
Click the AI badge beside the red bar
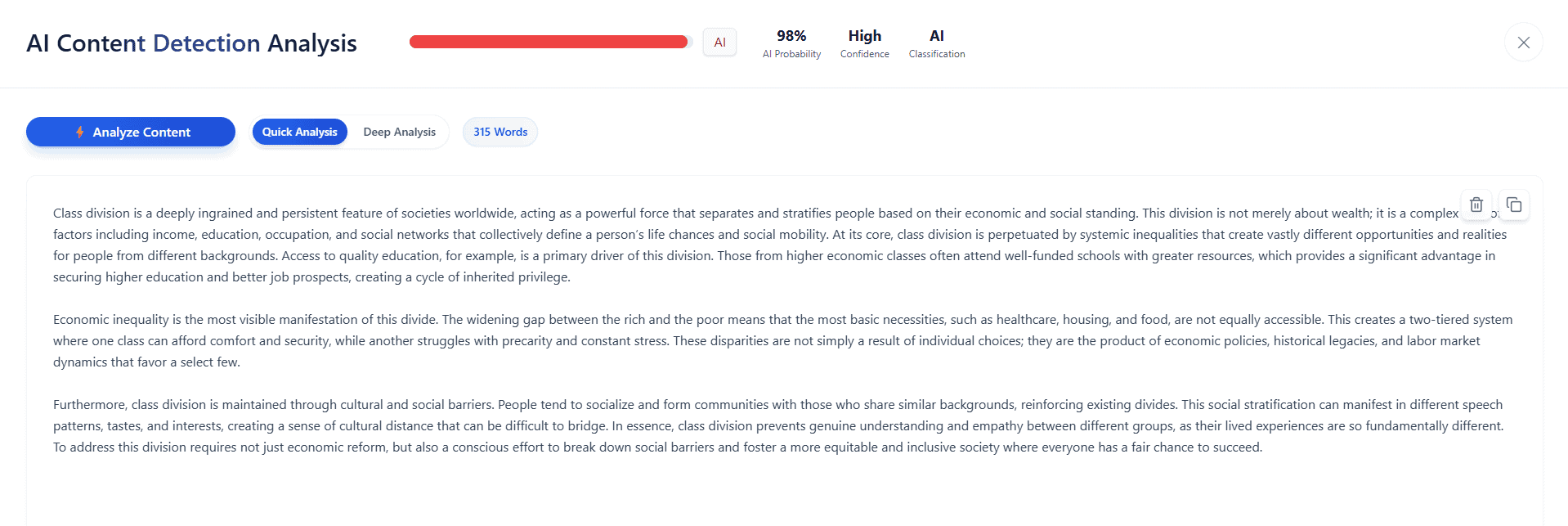coord(719,43)
